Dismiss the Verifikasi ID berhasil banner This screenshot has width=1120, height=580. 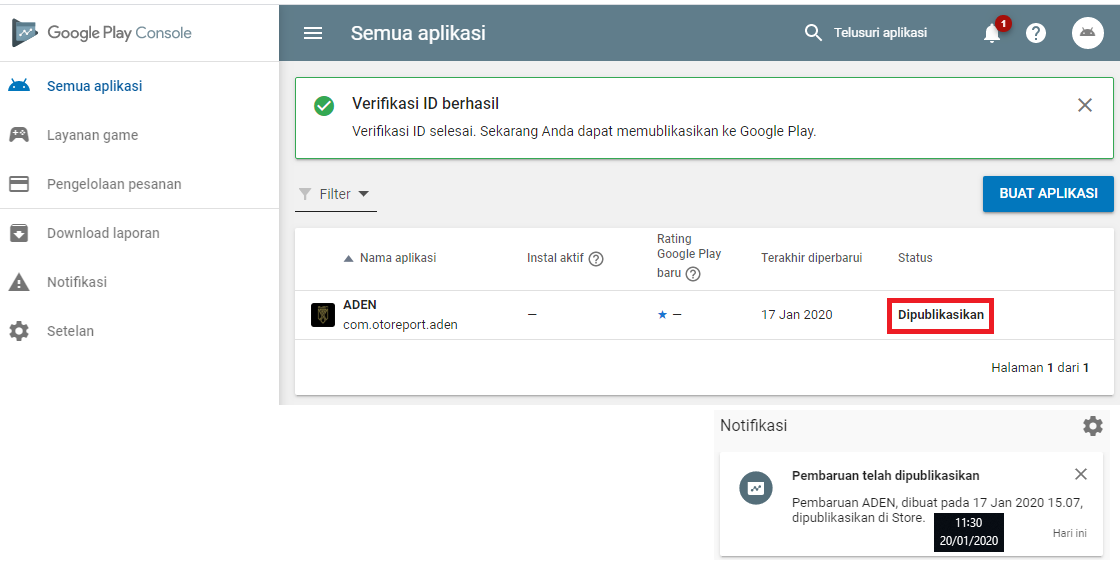click(x=1084, y=105)
